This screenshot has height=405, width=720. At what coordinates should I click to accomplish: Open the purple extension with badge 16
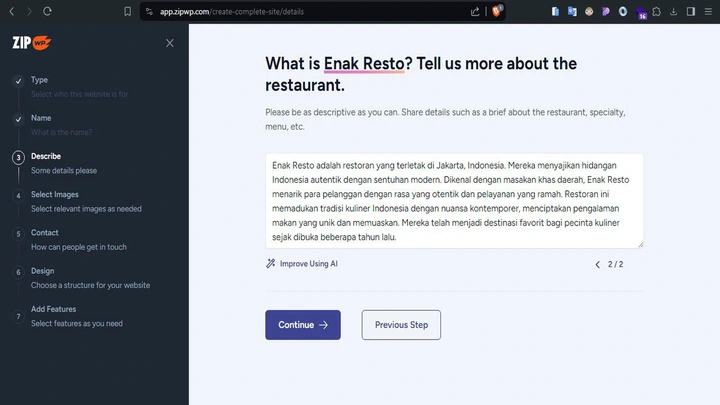[641, 13]
